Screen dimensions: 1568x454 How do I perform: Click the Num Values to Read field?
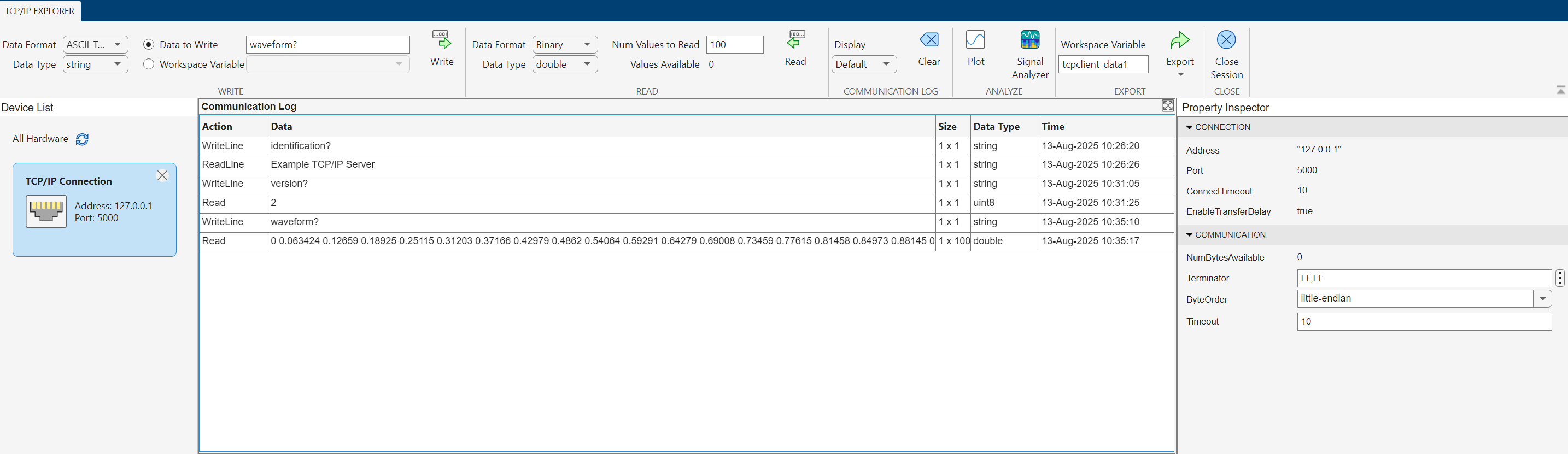click(x=734, y=44)
